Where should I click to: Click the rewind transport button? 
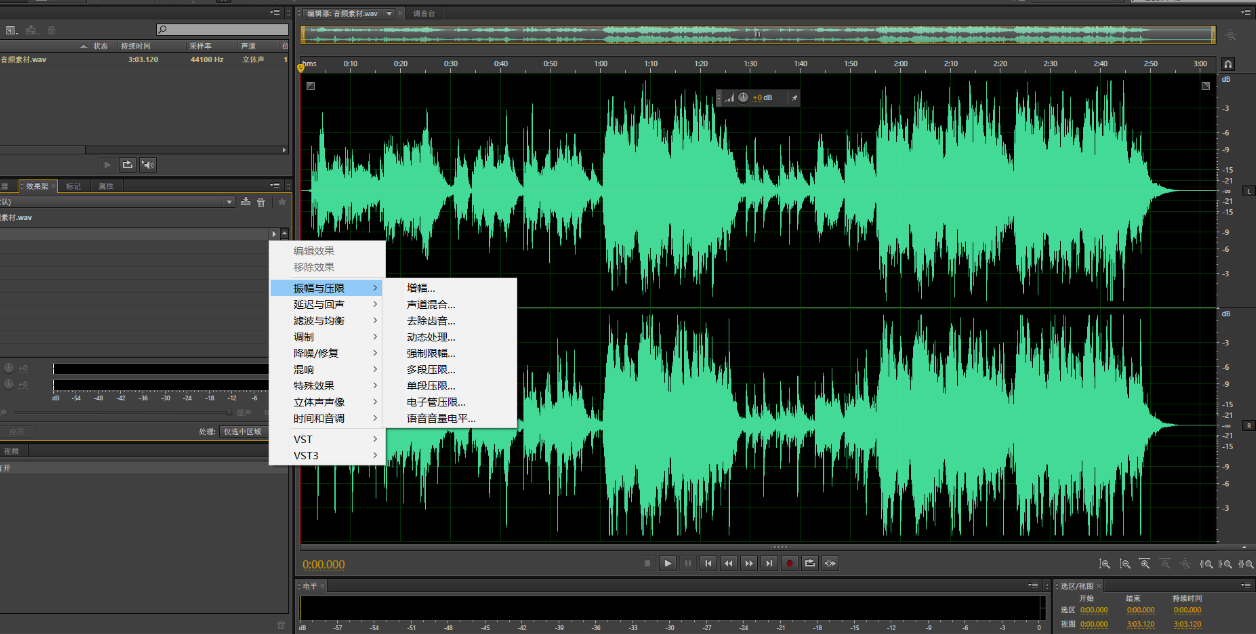click(x=729, y=564)
